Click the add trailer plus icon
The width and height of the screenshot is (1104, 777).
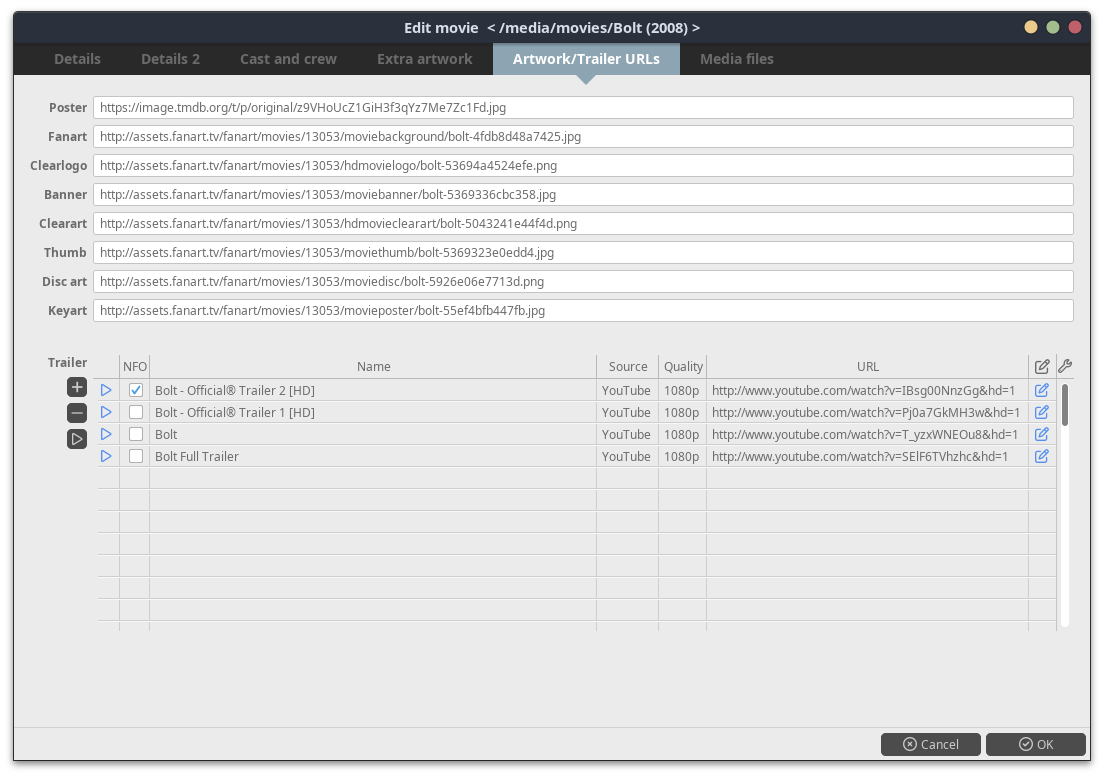[x=77, y=387]
